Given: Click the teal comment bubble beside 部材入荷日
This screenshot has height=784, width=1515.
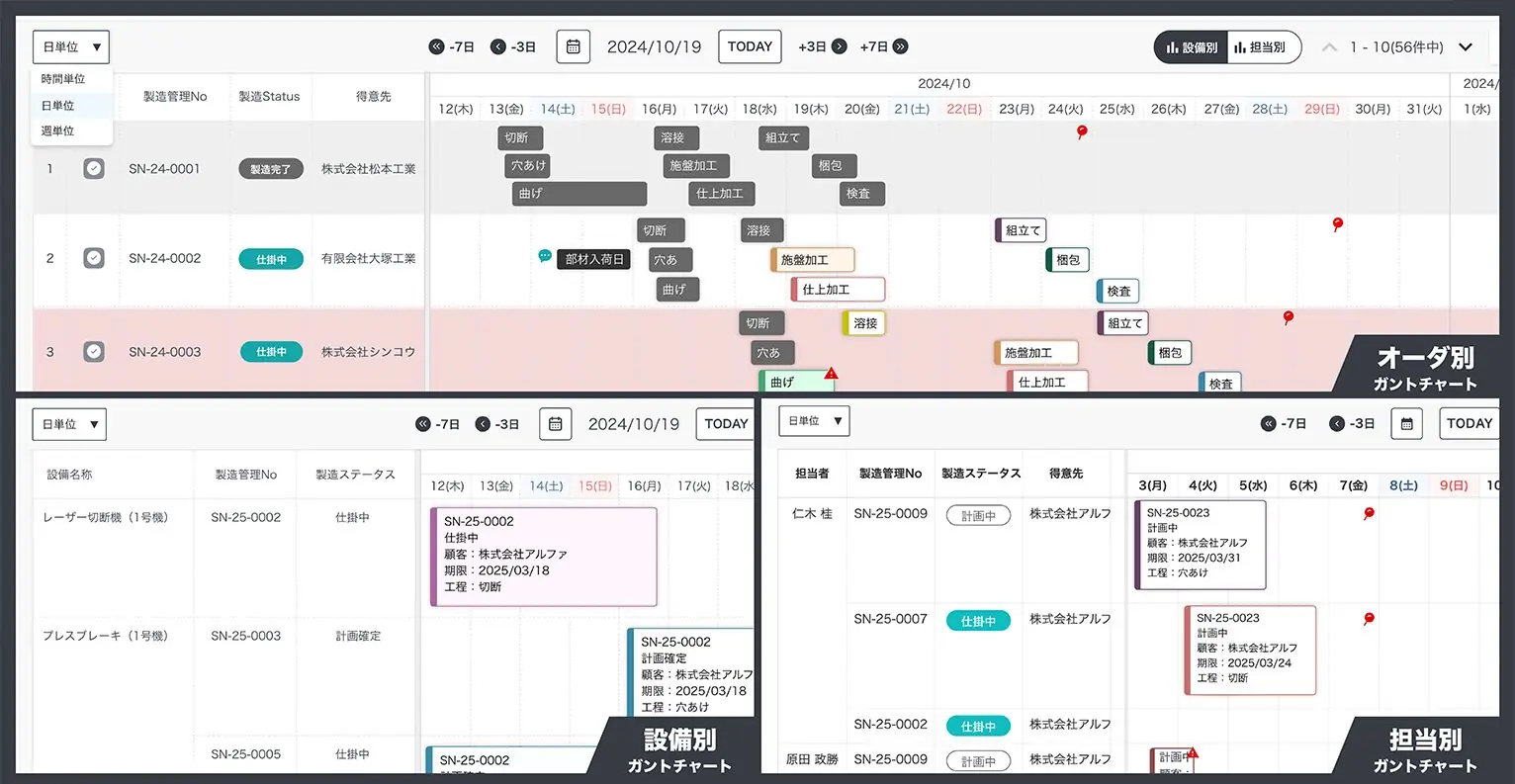Looking at the screenshot, I should tap(544, 256).
